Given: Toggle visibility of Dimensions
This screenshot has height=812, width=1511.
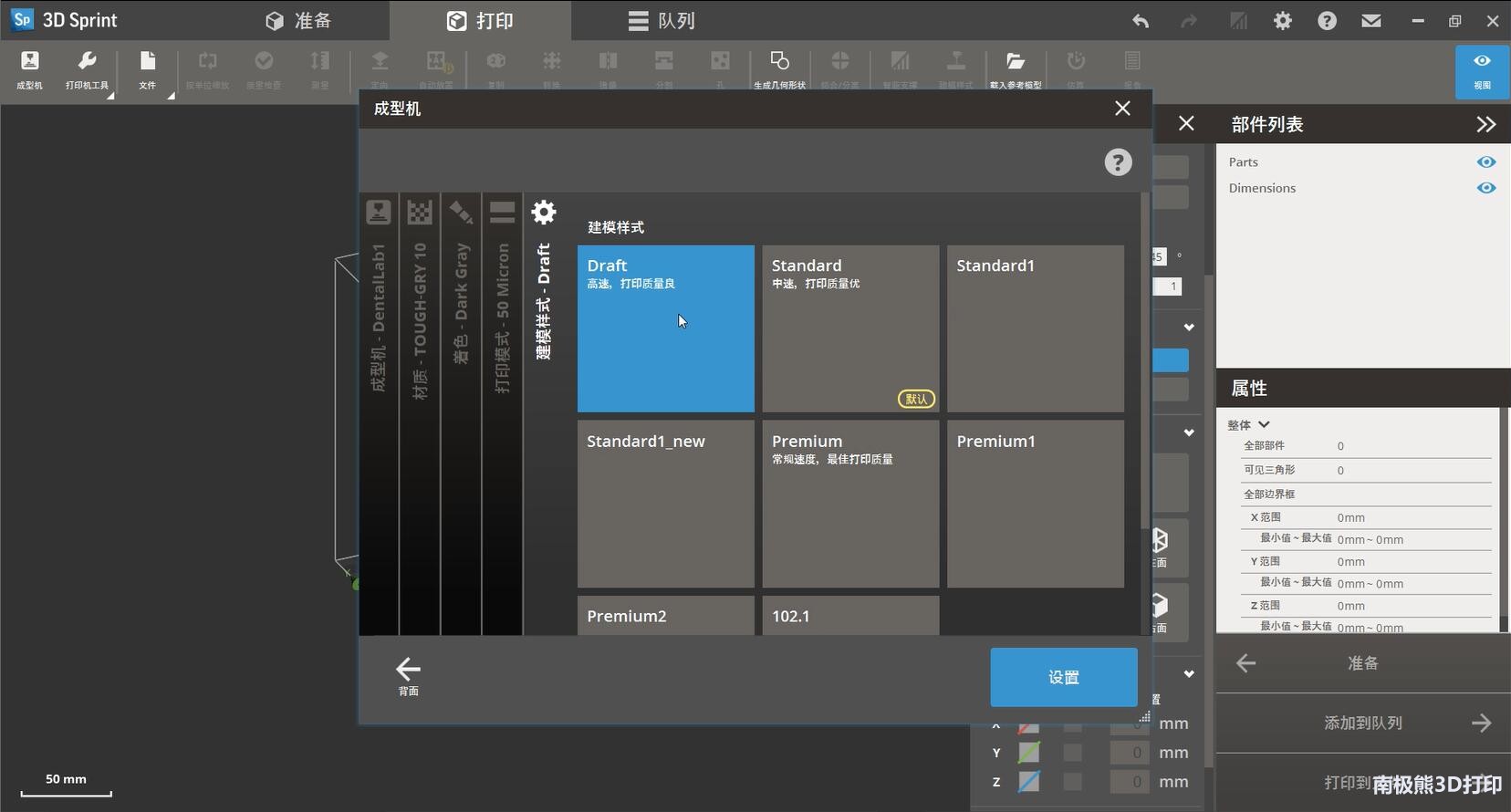Looking at the screenshot, I should pyautogui.click(x=1485, y=188).
